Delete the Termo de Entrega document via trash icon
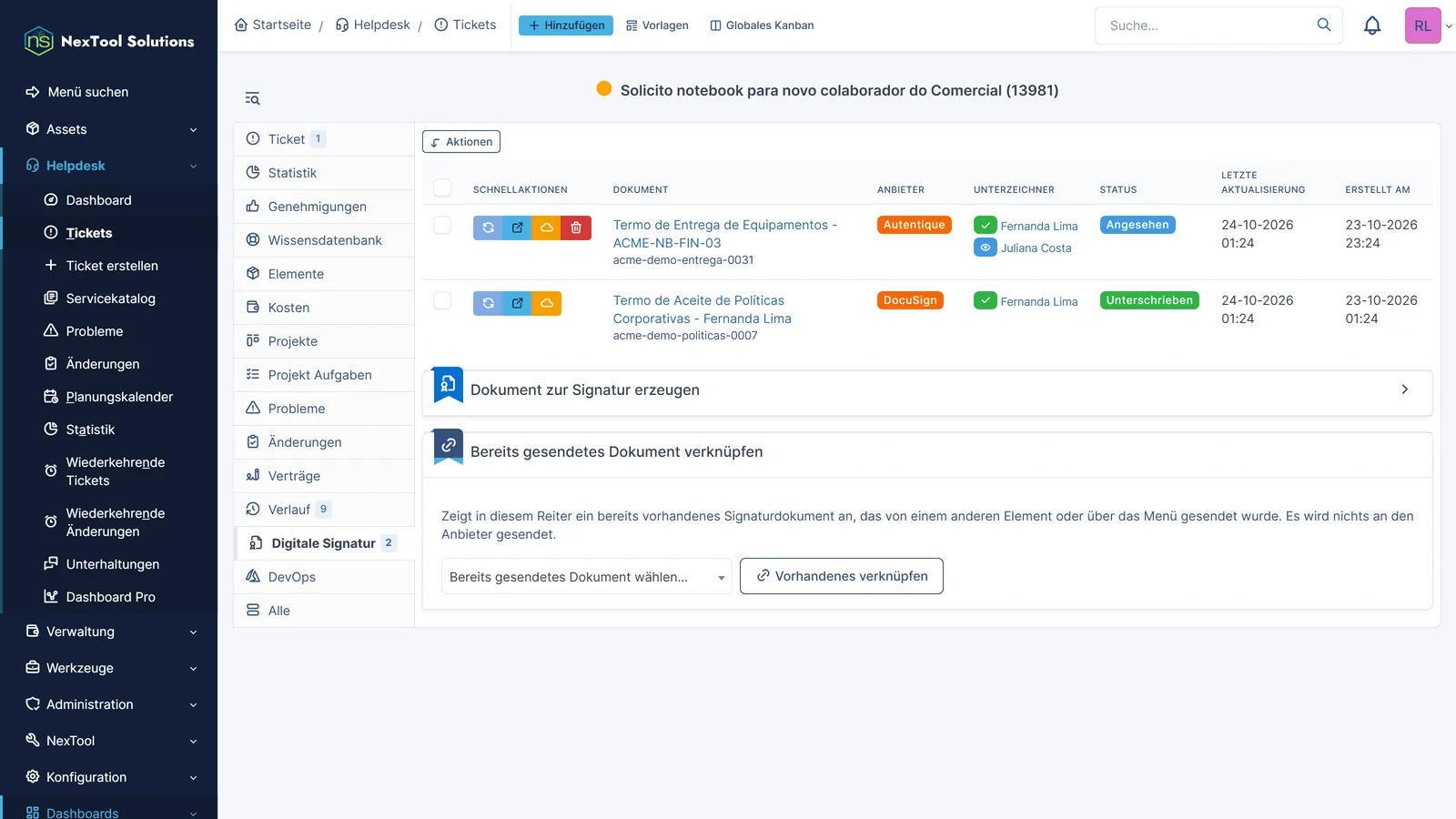Image resolution: width=1456 pixels, height=819 pixels. (x=576, y=227)
